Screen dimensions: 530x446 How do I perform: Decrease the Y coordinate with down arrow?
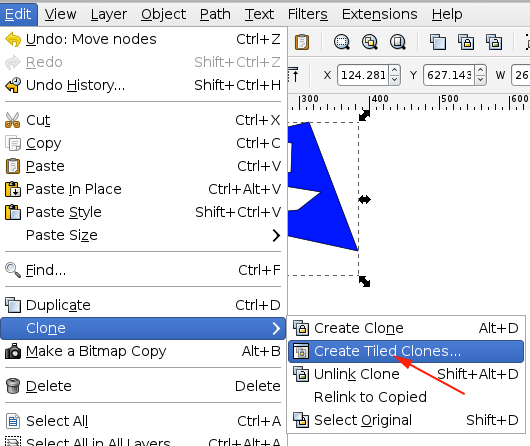(x=480, y=79)
